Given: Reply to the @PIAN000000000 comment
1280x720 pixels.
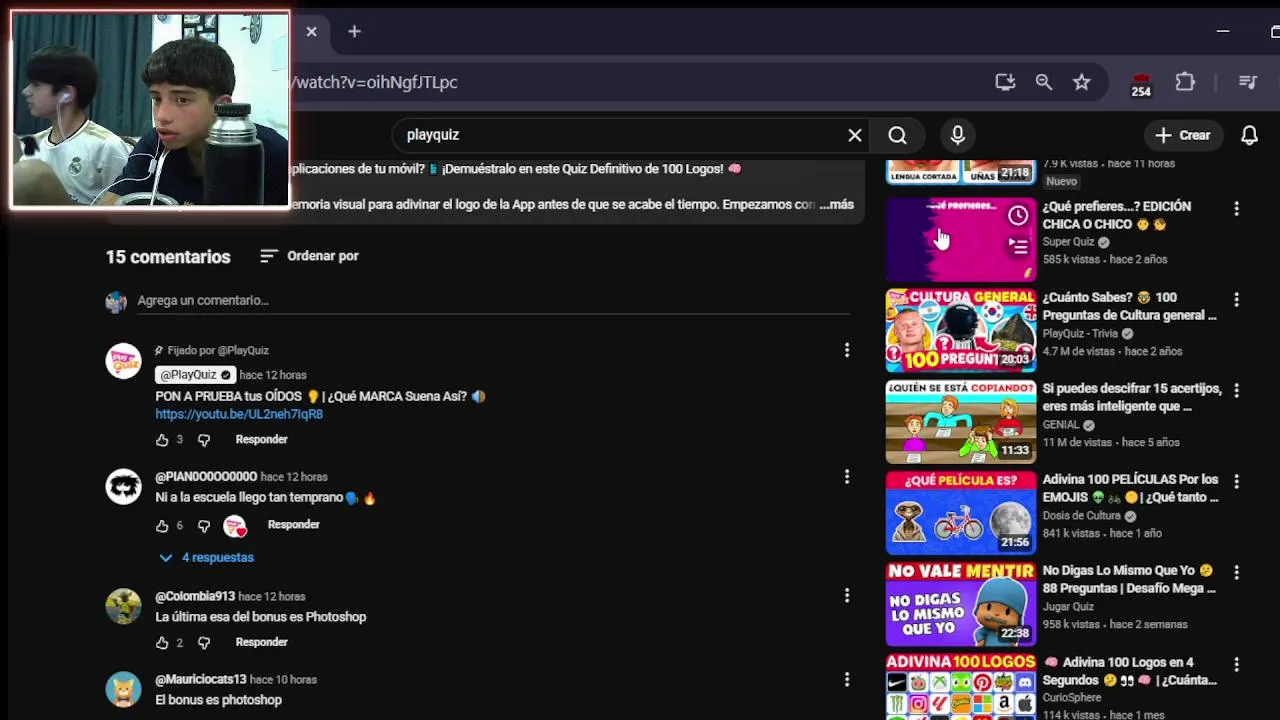Looking at the screenshot, I should tap(293, 525).
